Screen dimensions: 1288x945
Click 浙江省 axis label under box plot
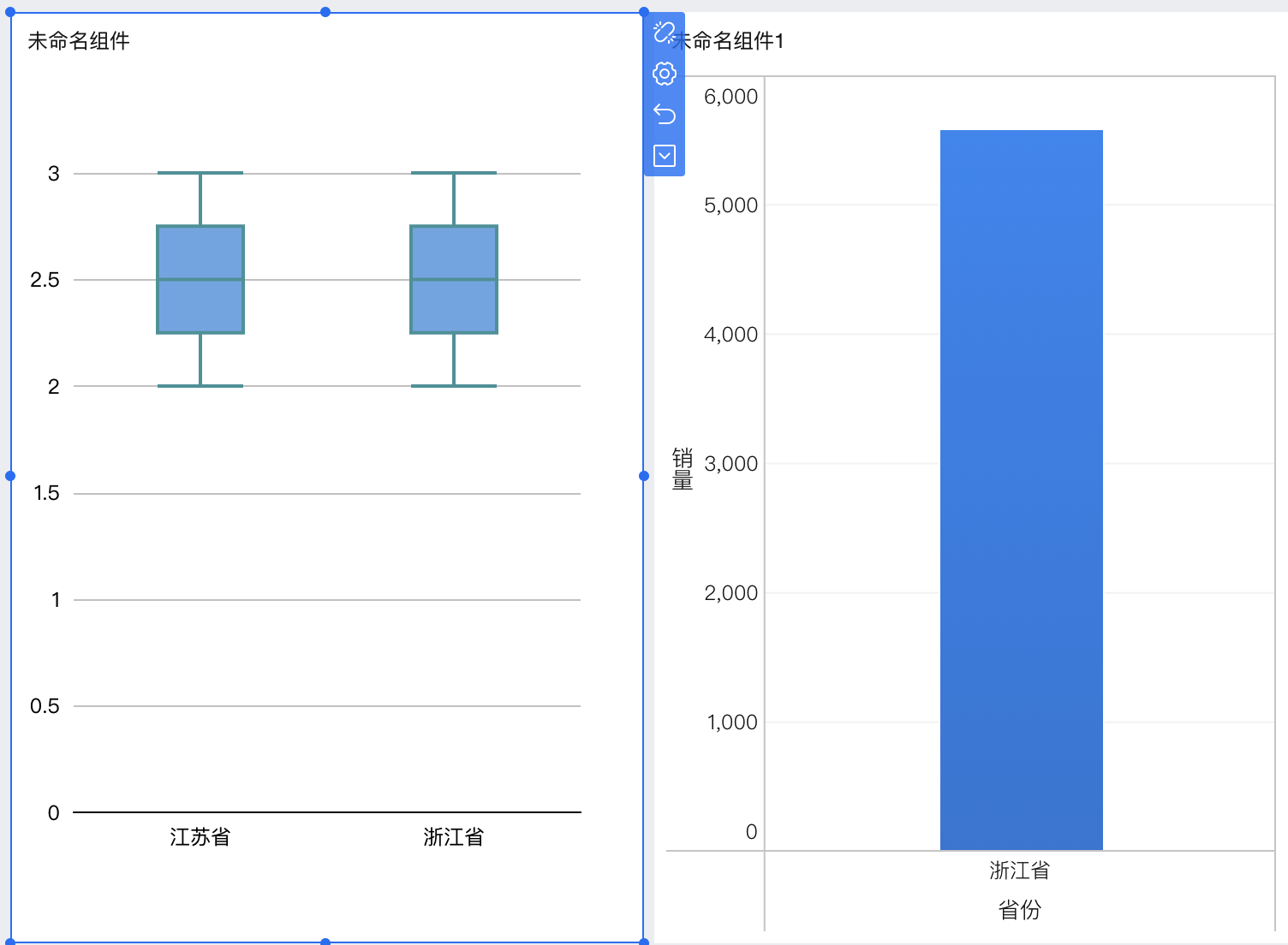tap(454, 837)
